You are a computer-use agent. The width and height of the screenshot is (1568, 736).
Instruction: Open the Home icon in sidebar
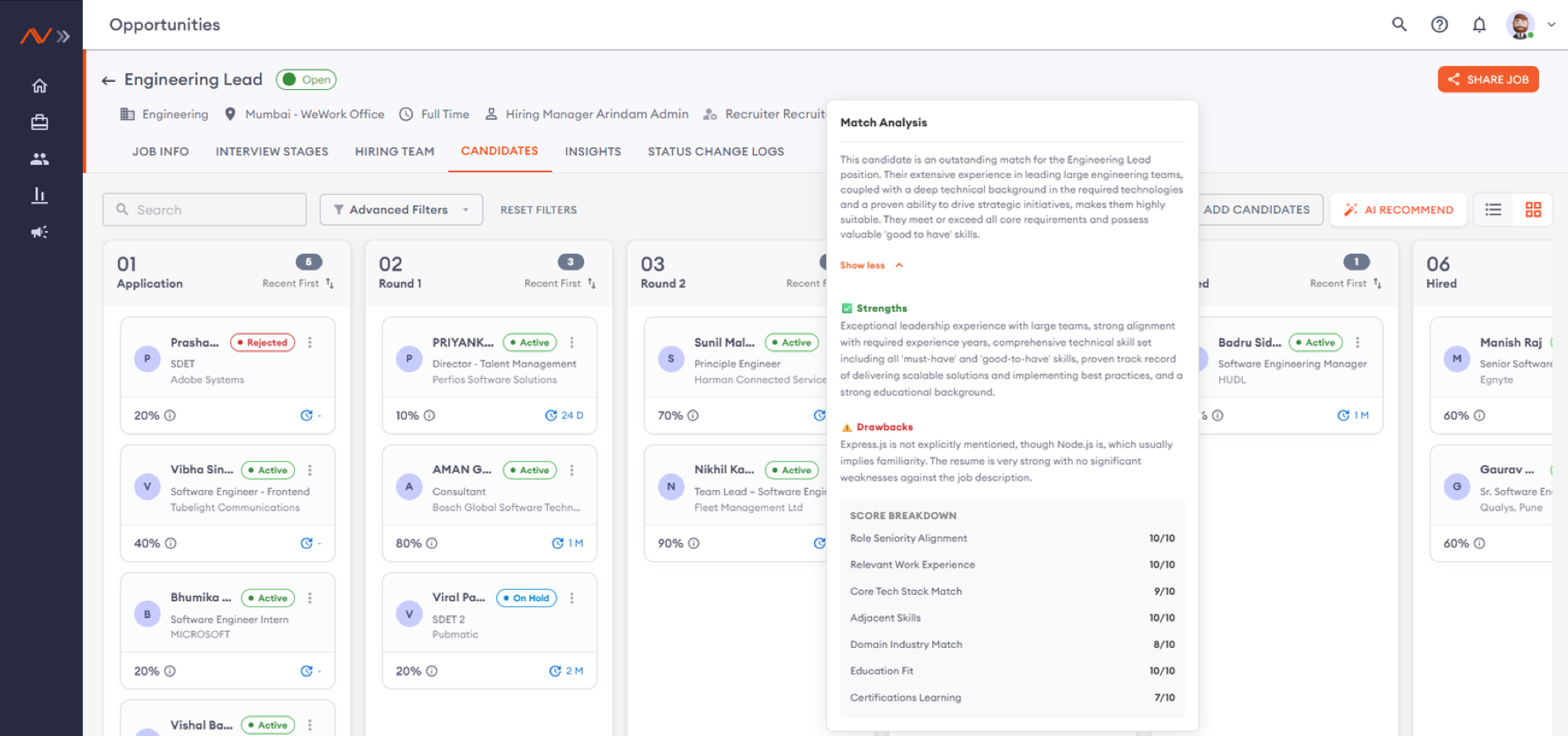[40, 85]
